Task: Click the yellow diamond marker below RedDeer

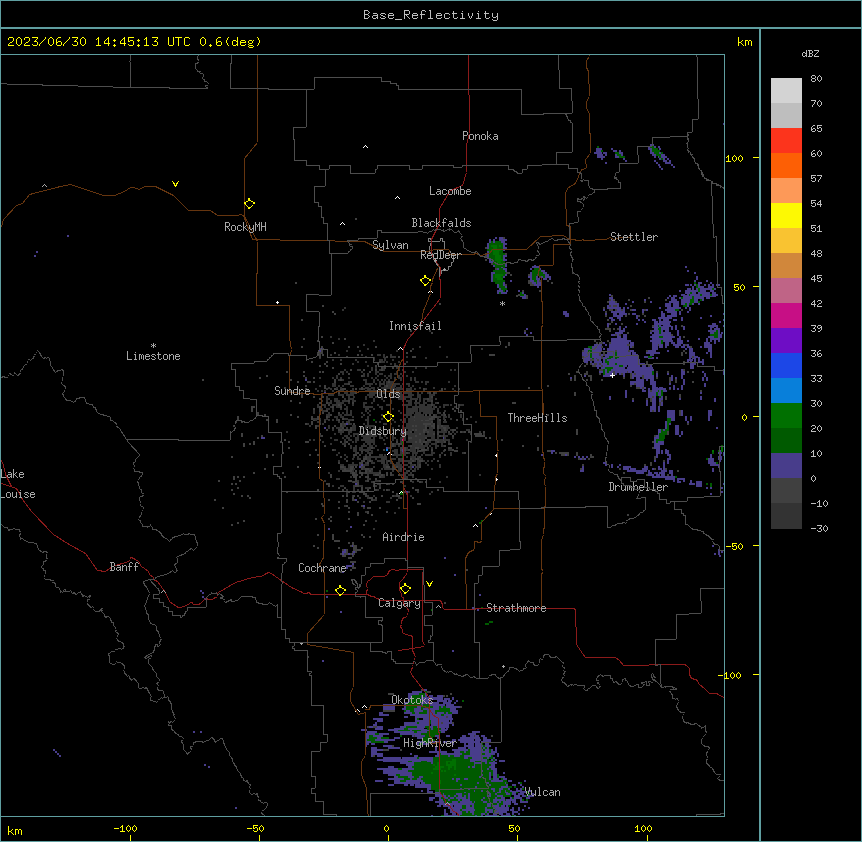Action: [426, 281]
